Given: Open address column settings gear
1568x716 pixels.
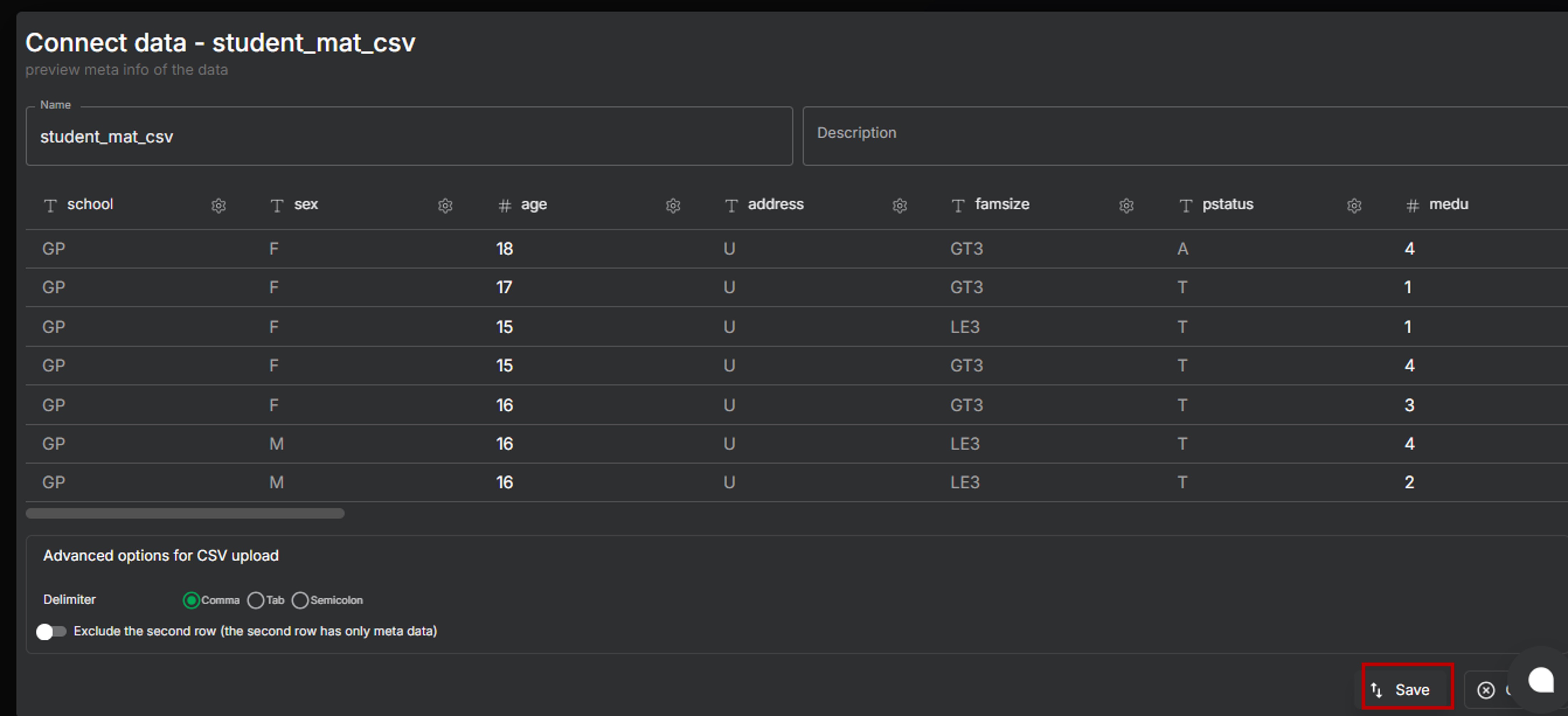Looking at the screenshot, I should [900, 206].
